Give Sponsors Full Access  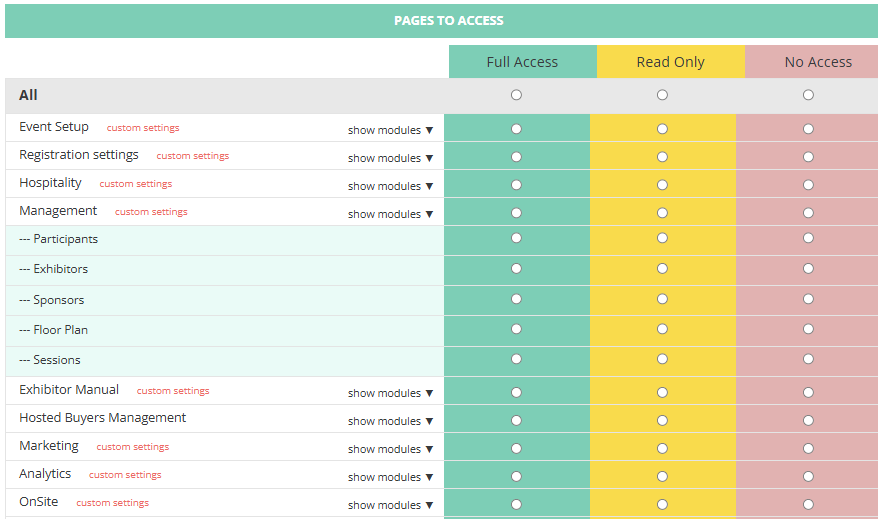[x=516, y=298]
